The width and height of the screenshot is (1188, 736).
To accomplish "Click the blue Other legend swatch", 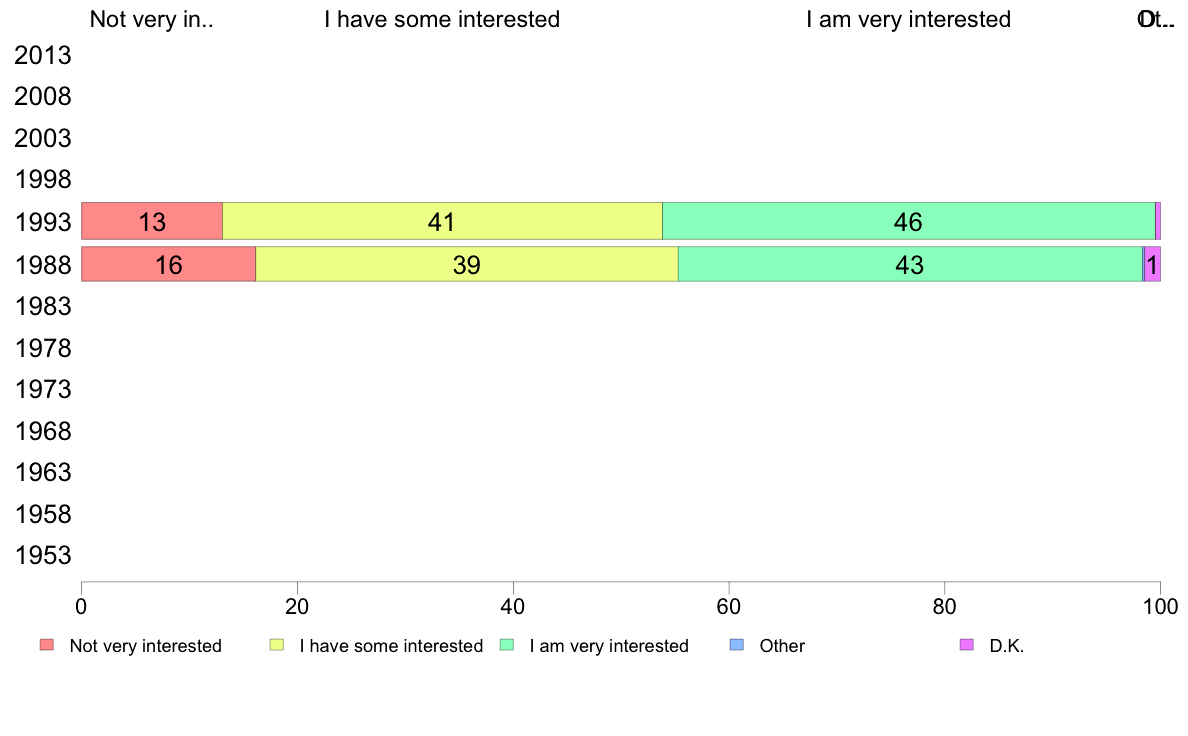I will 737,645.
